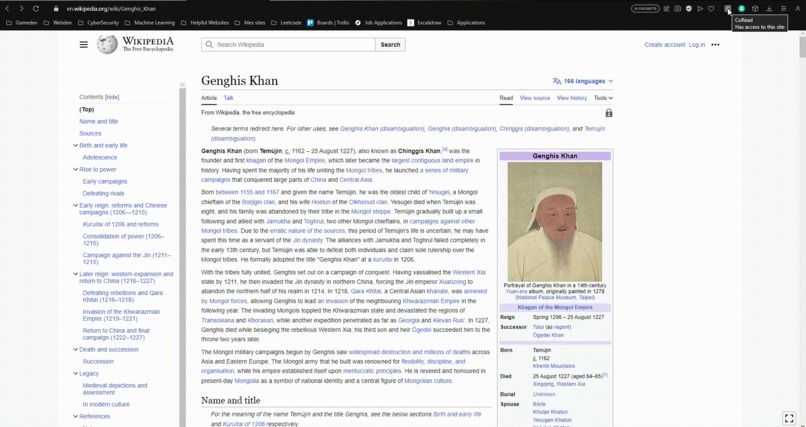
Task: Open the shield ad-blocker icon
Action: tap(689, 9)
